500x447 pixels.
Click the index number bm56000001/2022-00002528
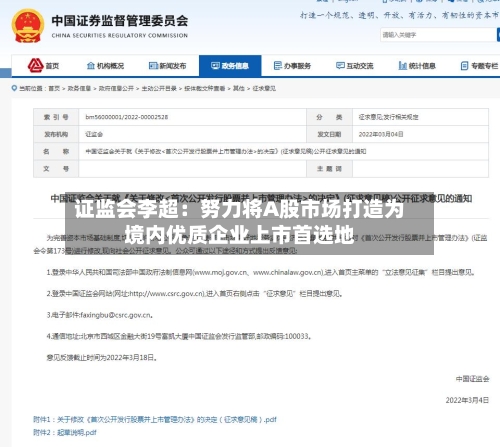click(x=127, y=117)
